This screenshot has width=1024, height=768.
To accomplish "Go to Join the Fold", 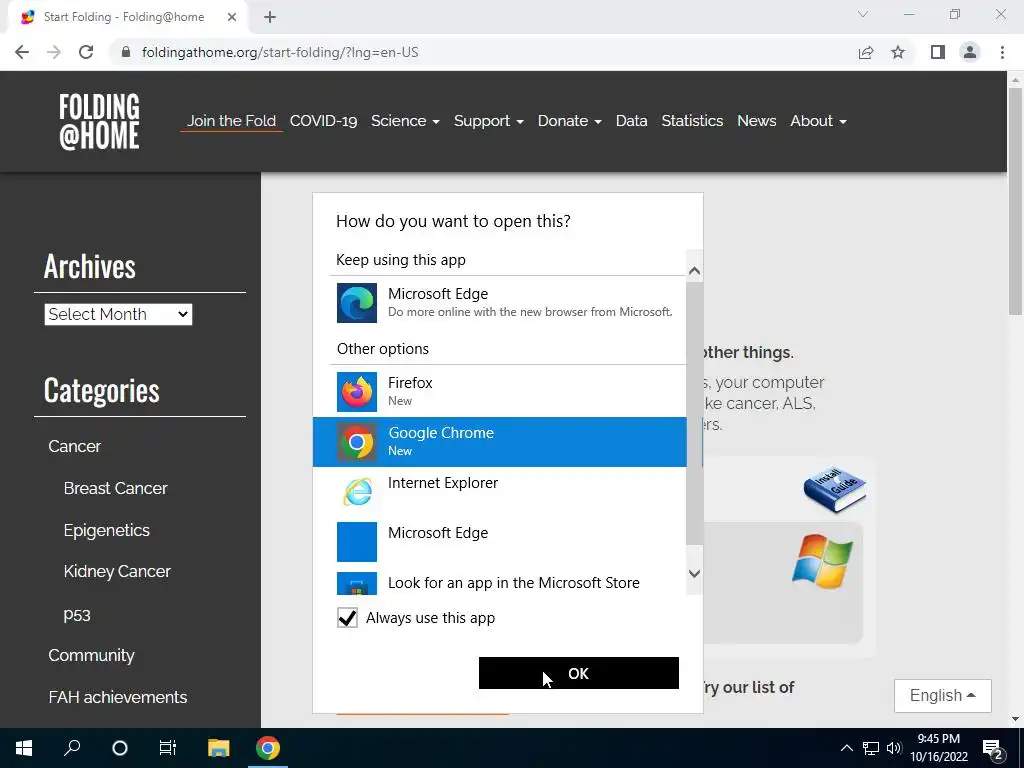I will pos(231,121).
